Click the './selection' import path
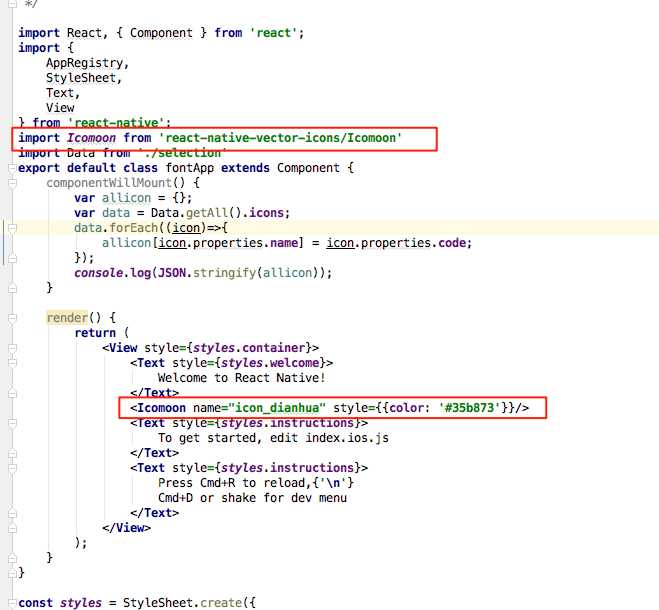This screenshot has width=659, height=610. tap(182, 153)
